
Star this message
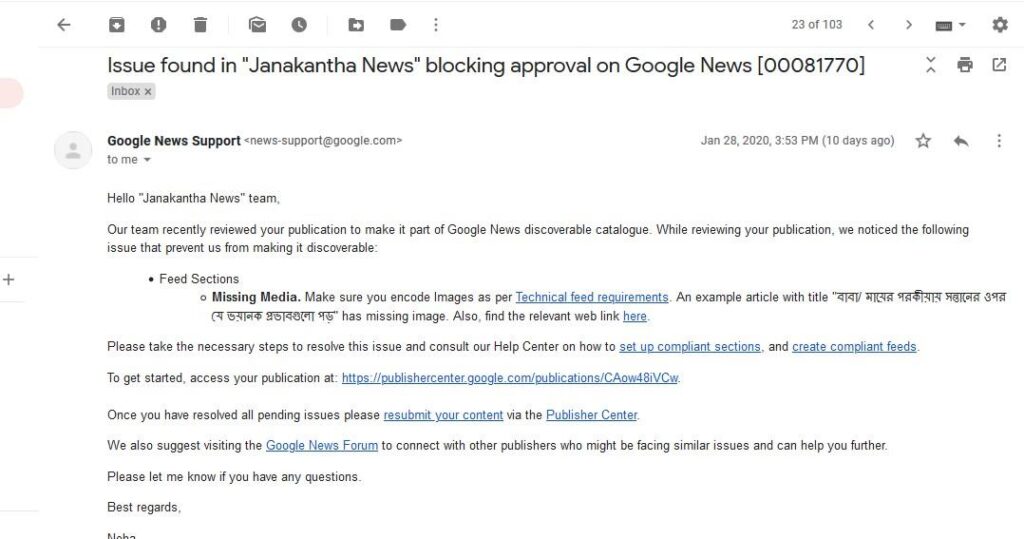[x=923, y=140]
